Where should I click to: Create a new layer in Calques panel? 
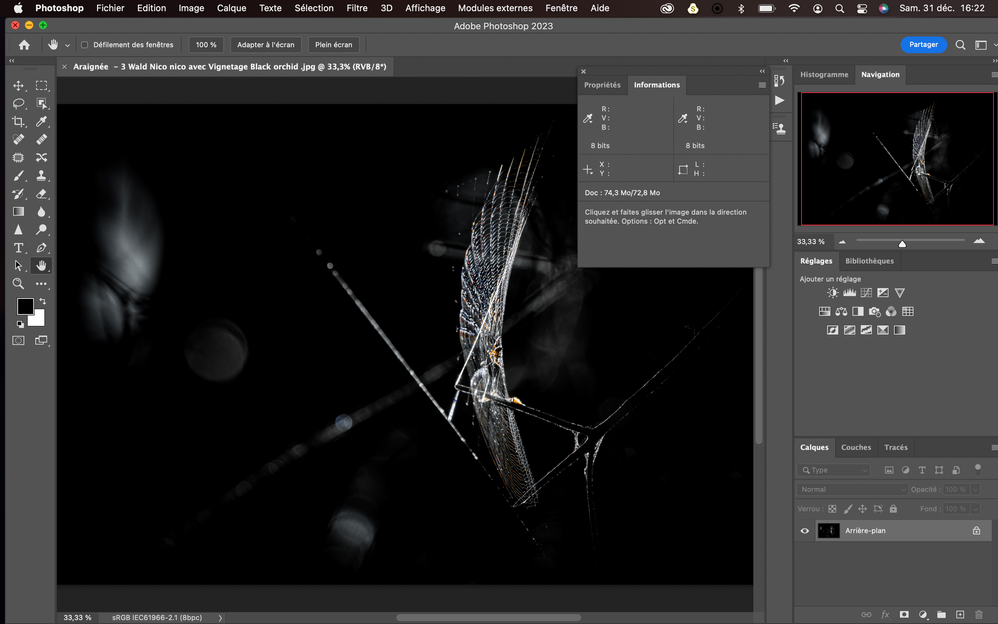click(x=960, y=614)
